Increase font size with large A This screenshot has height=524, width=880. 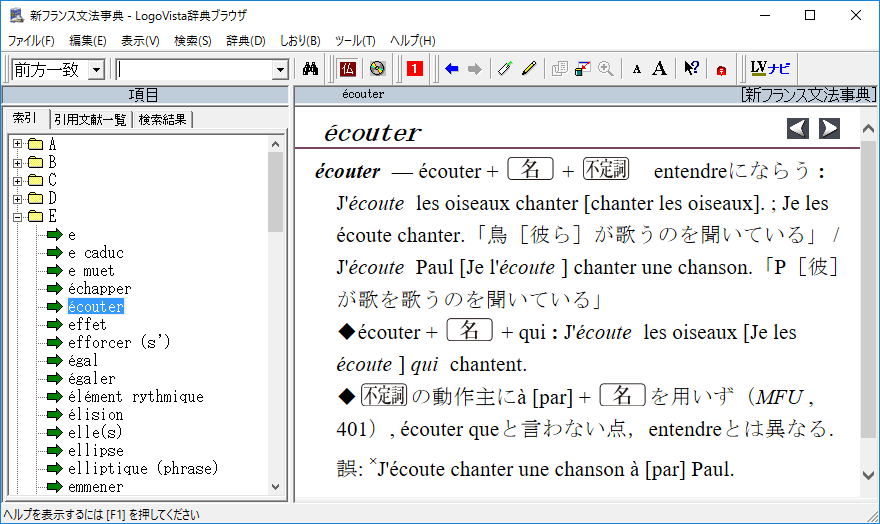[659, 69]
